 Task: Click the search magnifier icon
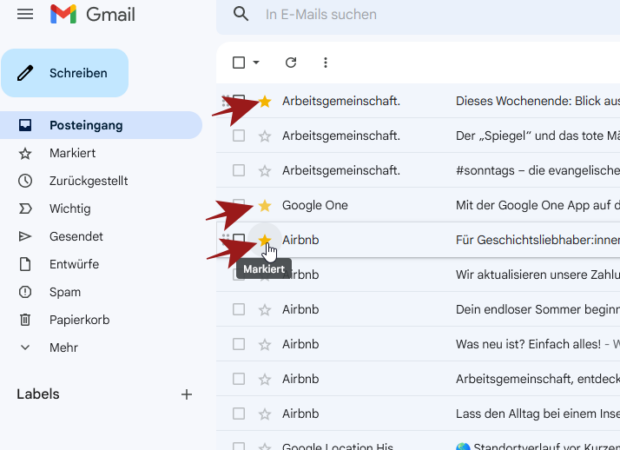pyautogui.click(x=241, y=14)
